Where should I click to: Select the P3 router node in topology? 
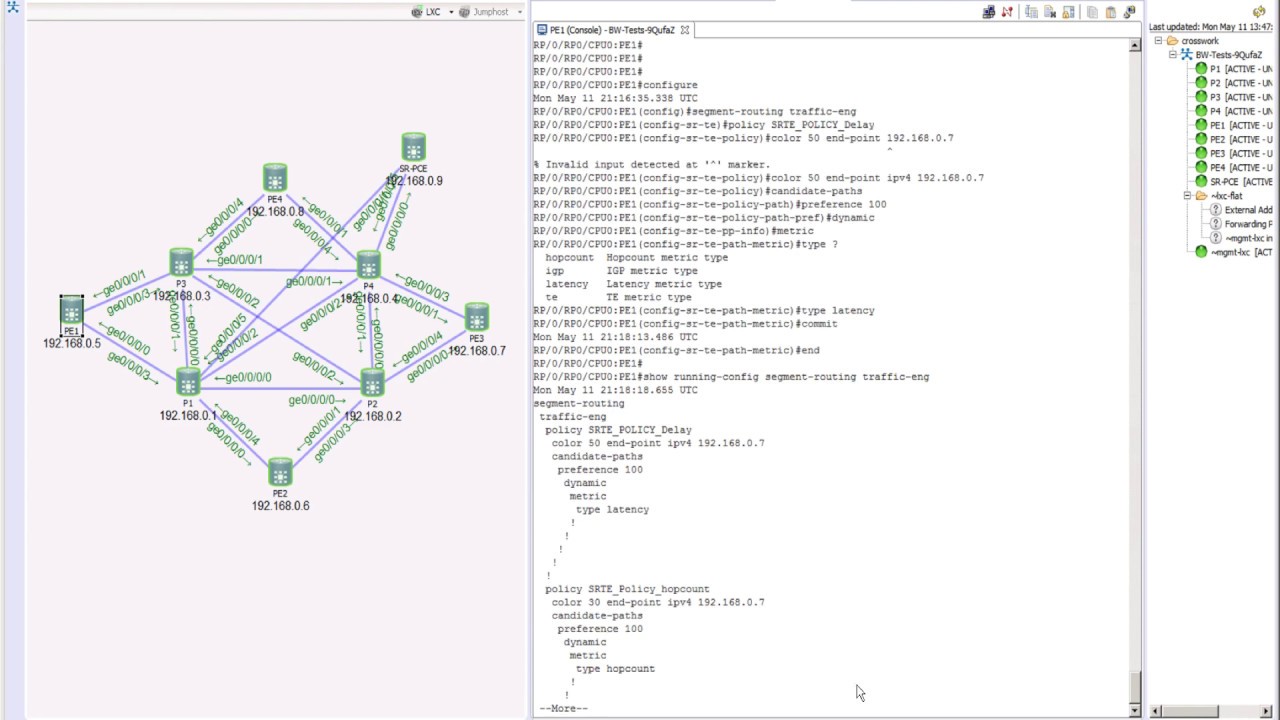click(x=181, y=262)
